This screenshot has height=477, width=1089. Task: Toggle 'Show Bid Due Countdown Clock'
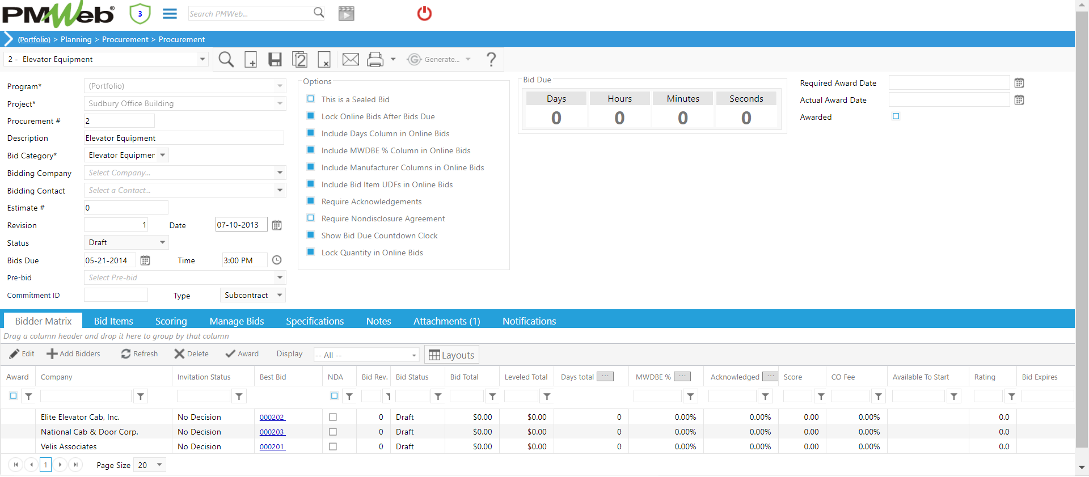(310, 235)
